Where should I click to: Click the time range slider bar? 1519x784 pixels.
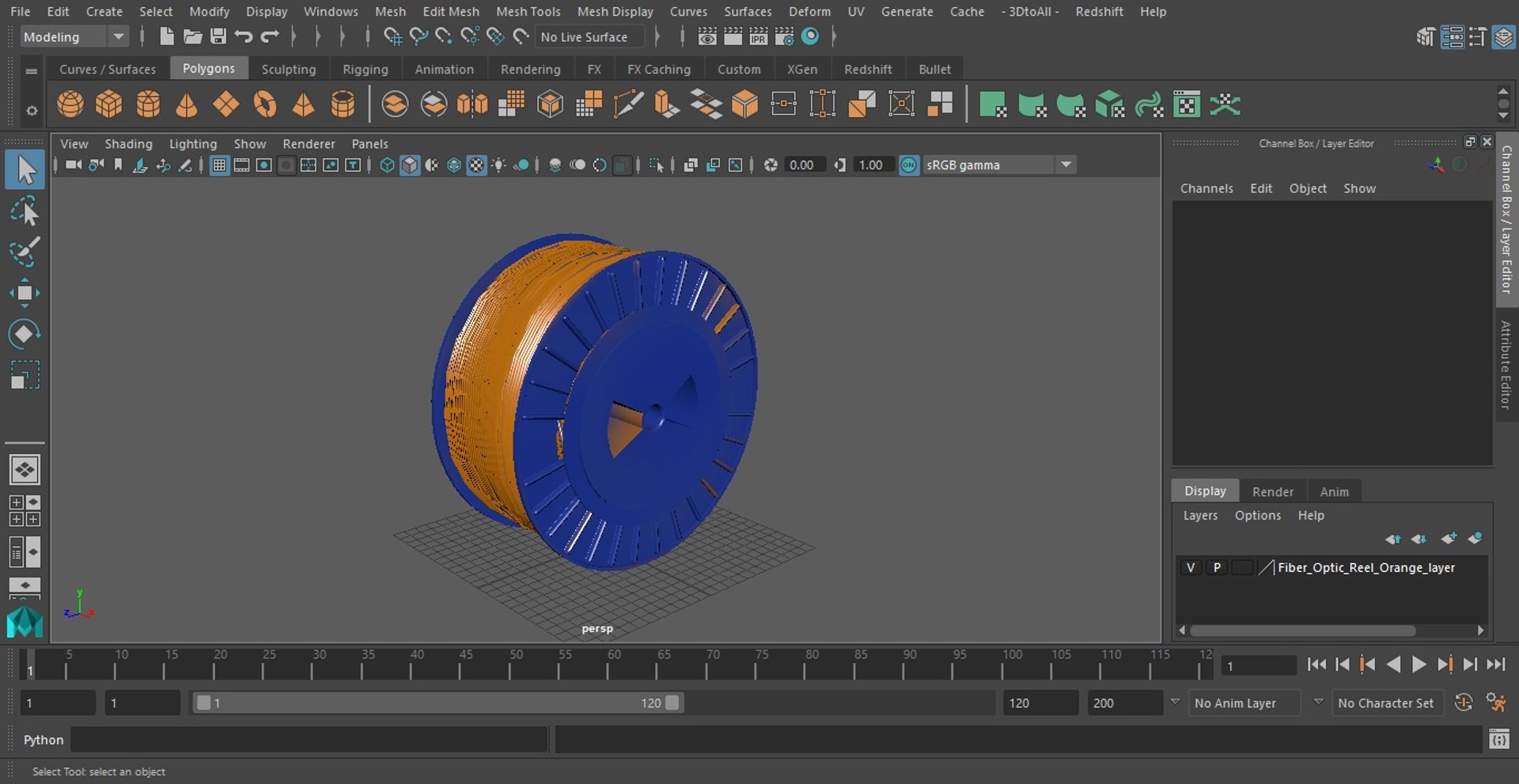tap(438, 703)
